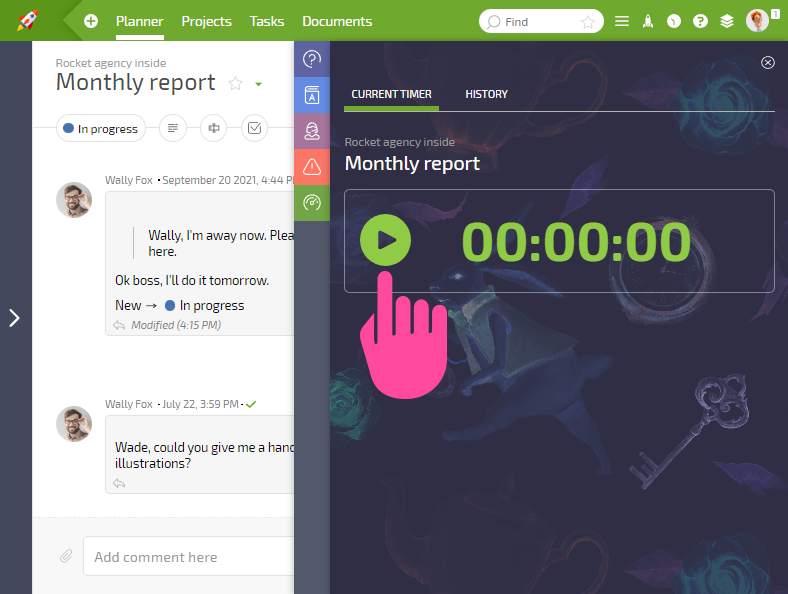Click Rocket agency inside in timer panel
The width and height of the screenshot is (788, 594).
coord(400,142)
